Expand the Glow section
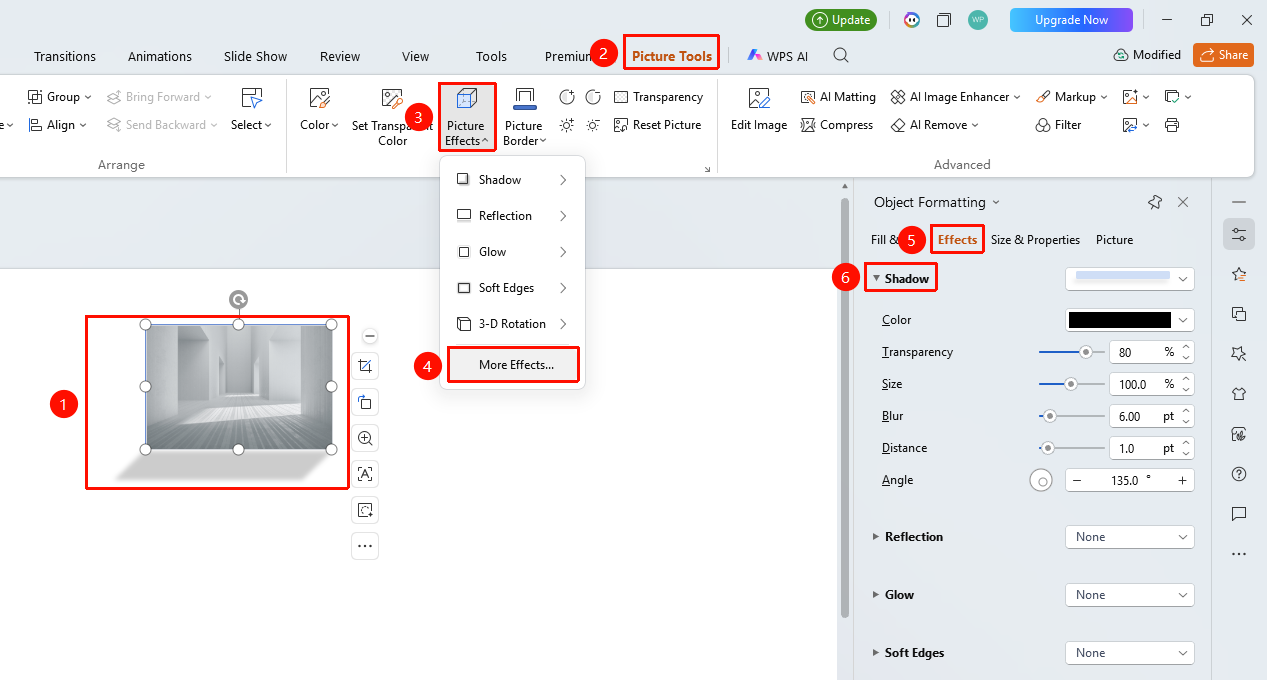1267x680 pixels. pyautogui.click(x=877, y=595)
